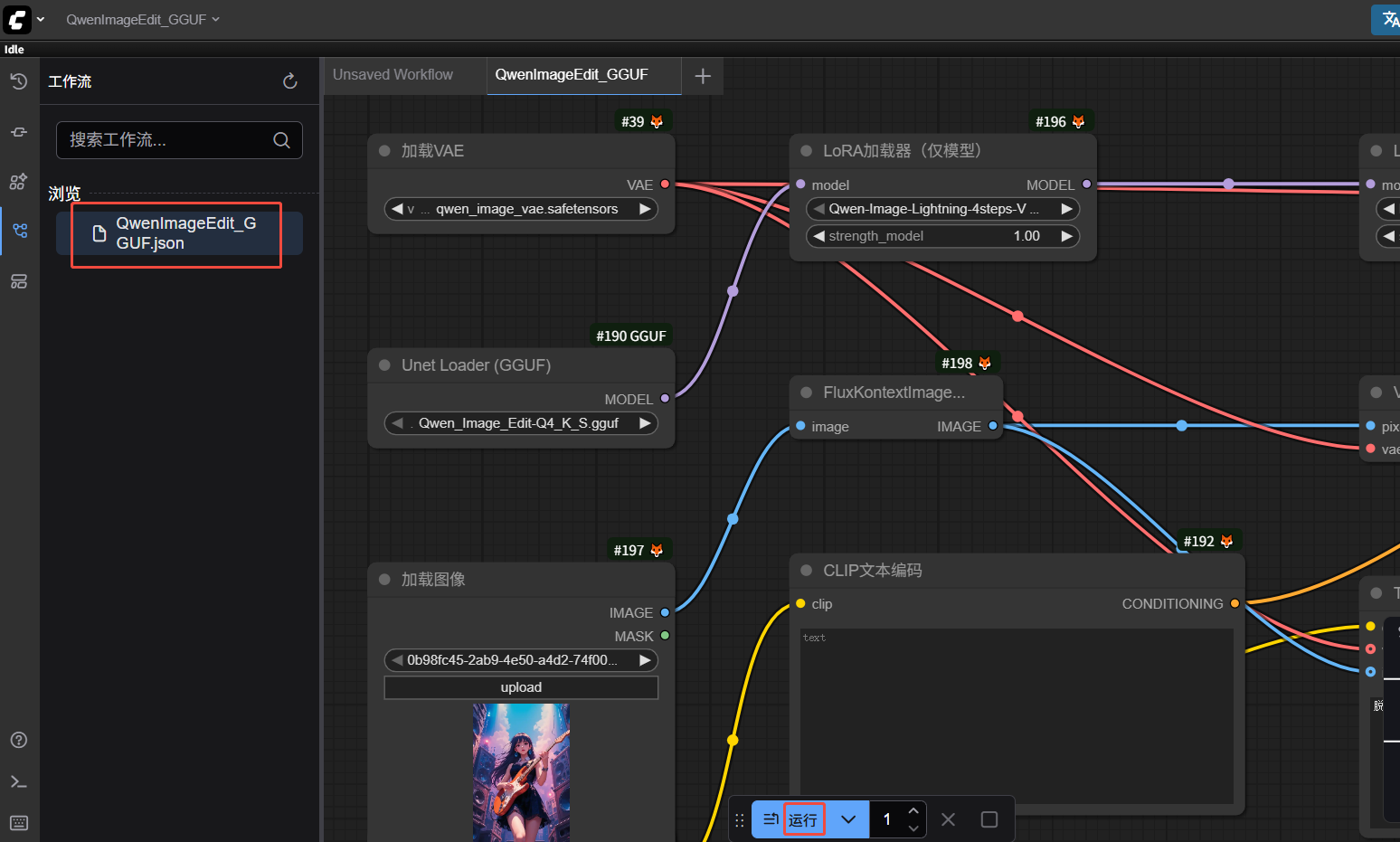1400x842 pixels.
Task: Open the node library sidebar icon
Action: (x=19, y=132)
